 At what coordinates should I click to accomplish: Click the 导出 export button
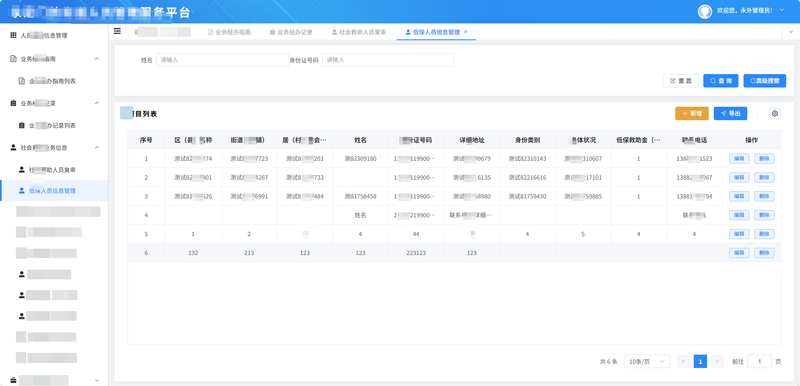pos(730,114)
